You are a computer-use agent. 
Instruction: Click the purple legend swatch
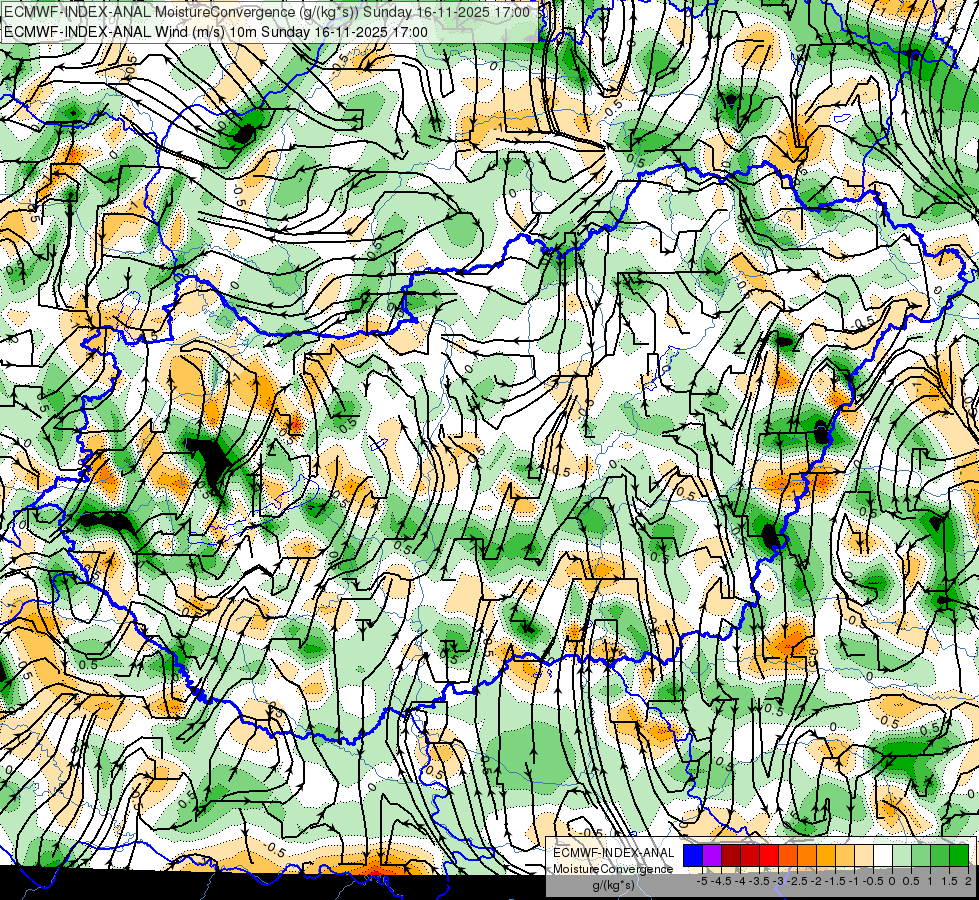(712, 856)
